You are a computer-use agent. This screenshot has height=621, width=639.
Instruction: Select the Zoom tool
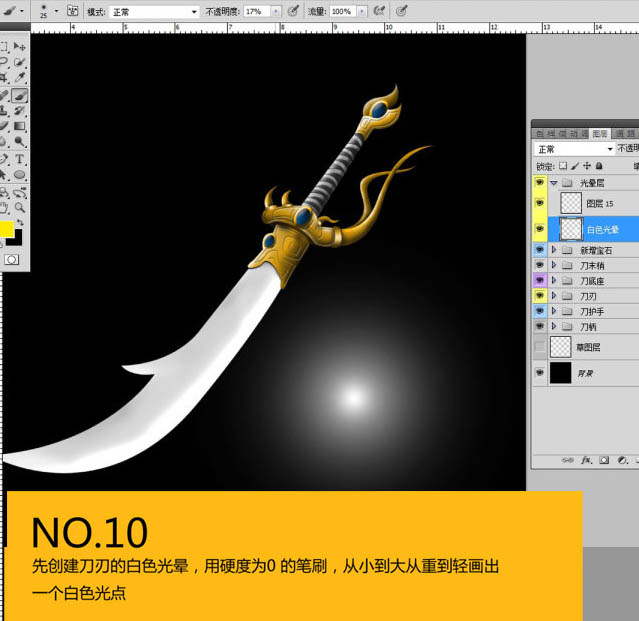click(19, 208)
